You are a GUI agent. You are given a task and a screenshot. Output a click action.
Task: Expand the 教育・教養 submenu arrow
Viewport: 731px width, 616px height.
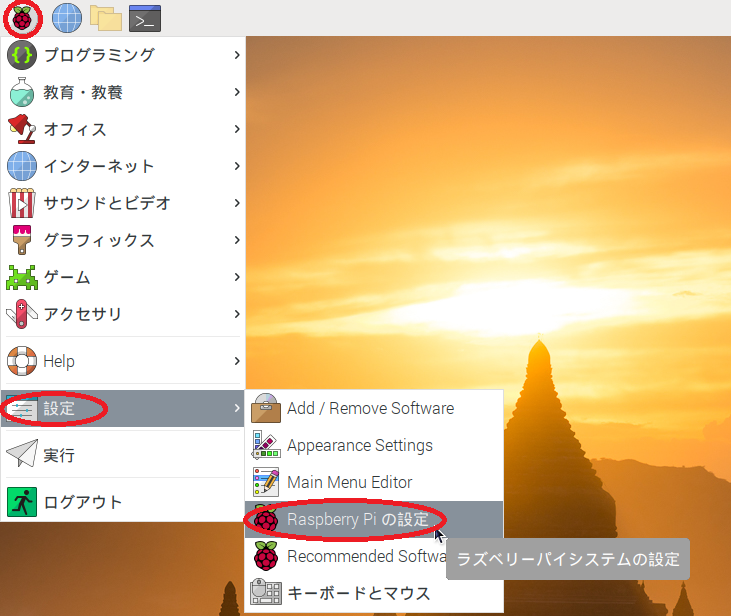pyautogui.click(x=237, y=92)
